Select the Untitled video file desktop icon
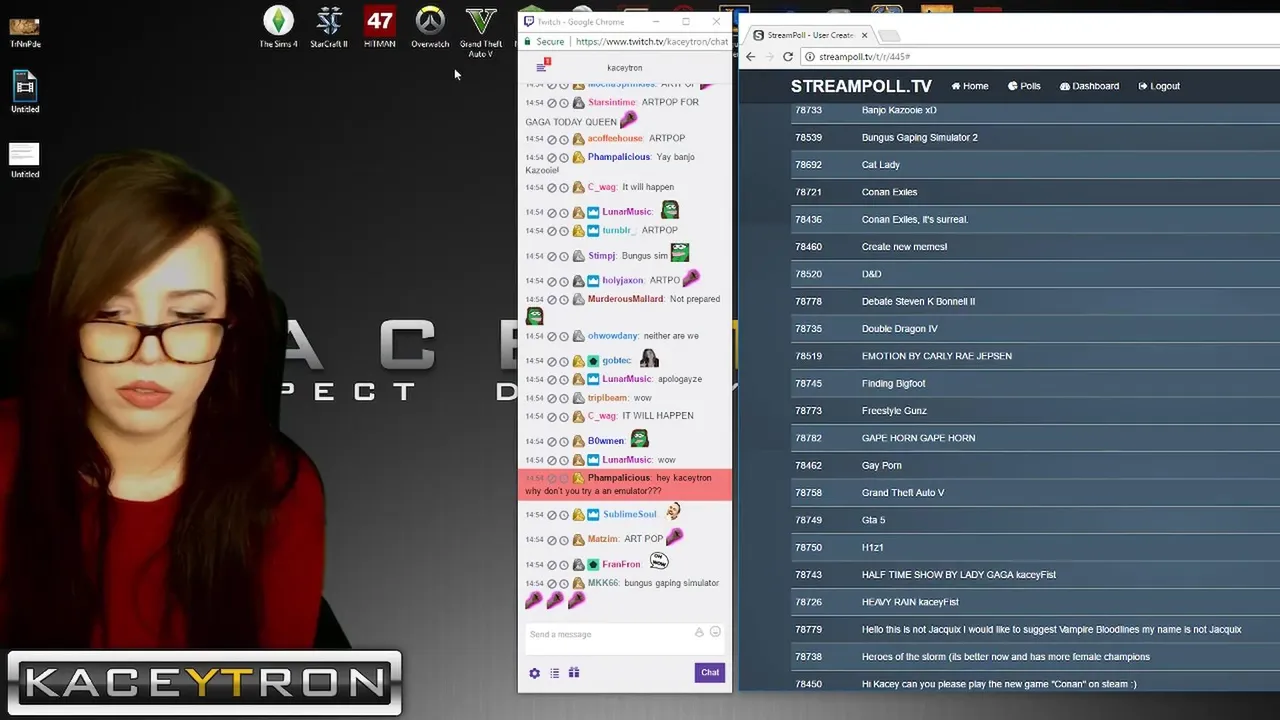 click(x=25, y=91)
